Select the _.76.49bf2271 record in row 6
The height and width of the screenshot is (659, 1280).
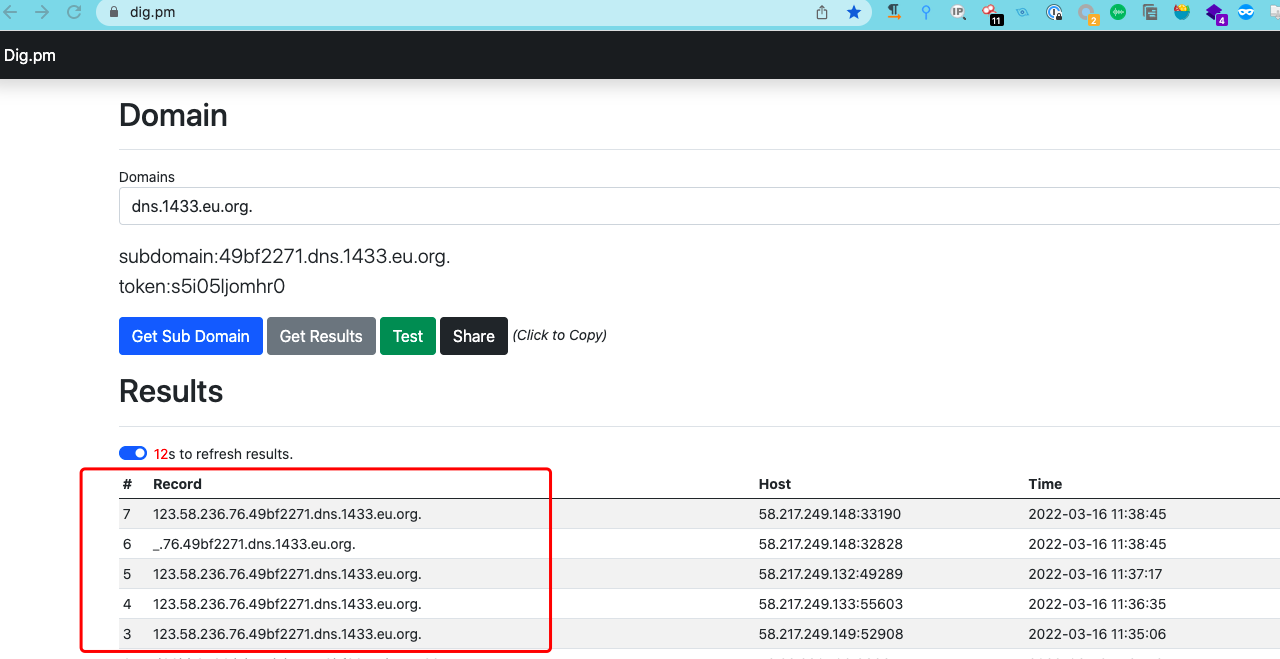pyautogui.click(x=254, y=544)
